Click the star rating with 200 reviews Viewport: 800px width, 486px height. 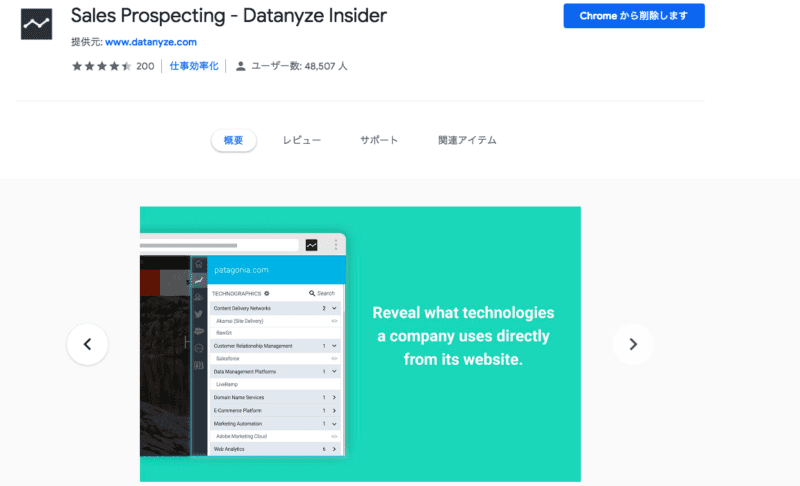pos(102,66)
